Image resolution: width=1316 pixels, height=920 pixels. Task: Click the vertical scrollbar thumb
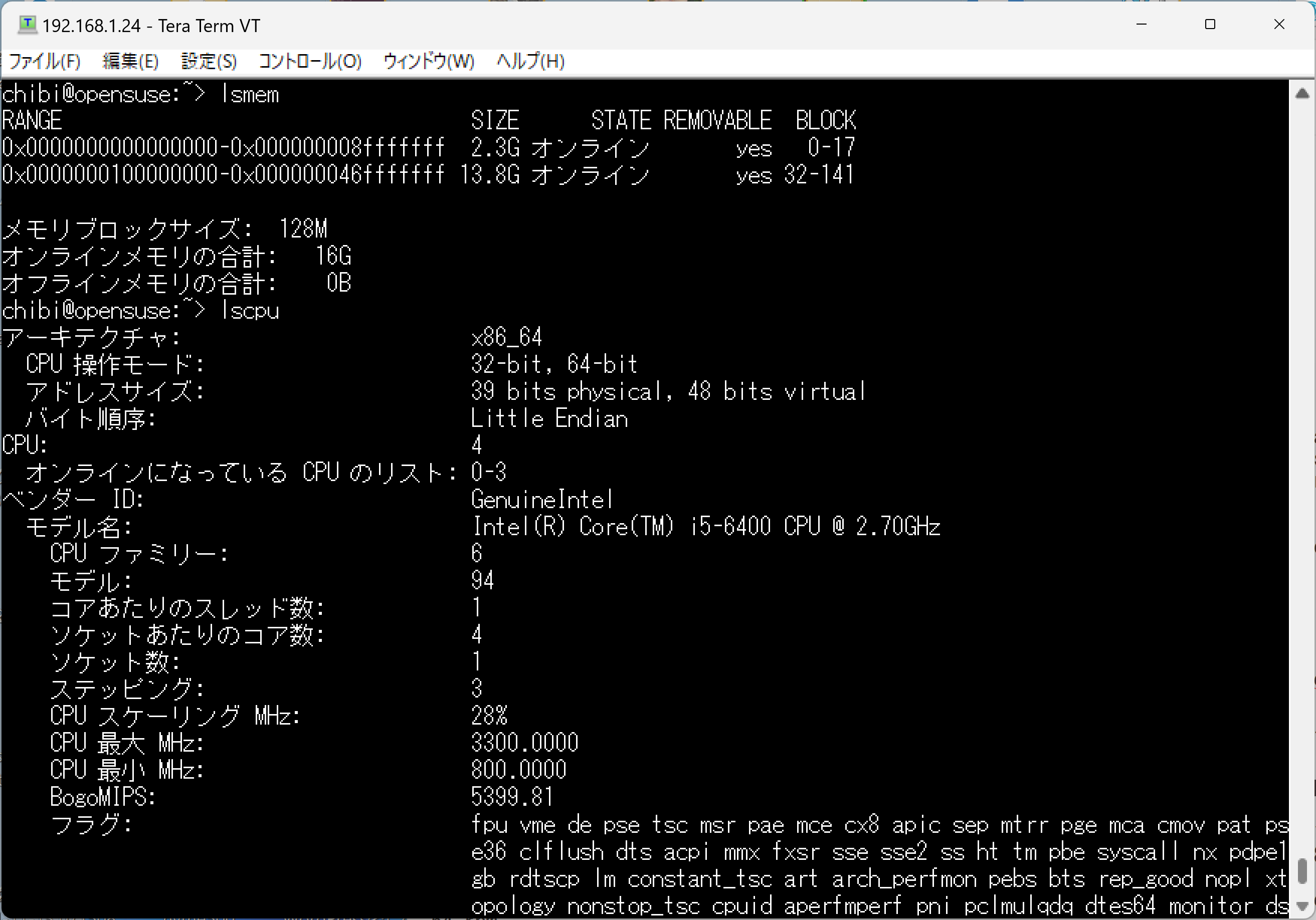(x=1301, y=871)
